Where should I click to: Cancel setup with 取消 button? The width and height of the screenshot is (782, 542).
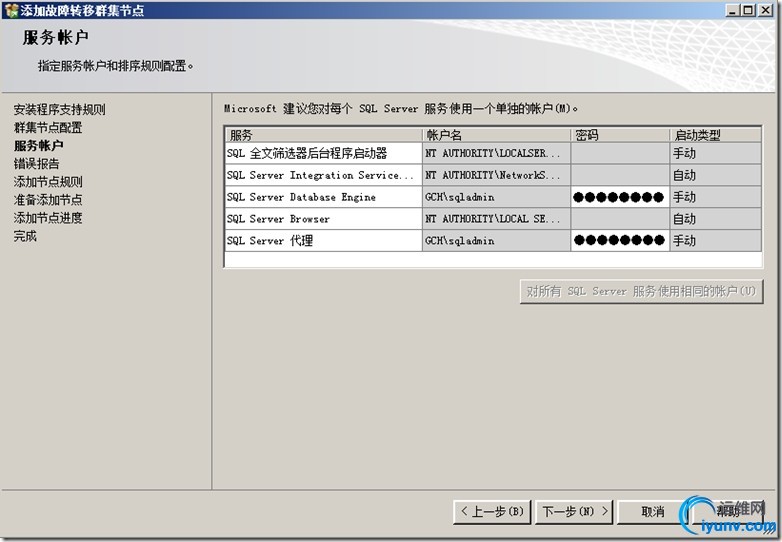pos(652,512)
